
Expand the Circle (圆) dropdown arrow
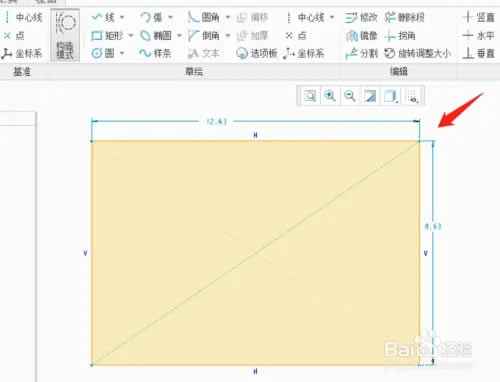122,53
